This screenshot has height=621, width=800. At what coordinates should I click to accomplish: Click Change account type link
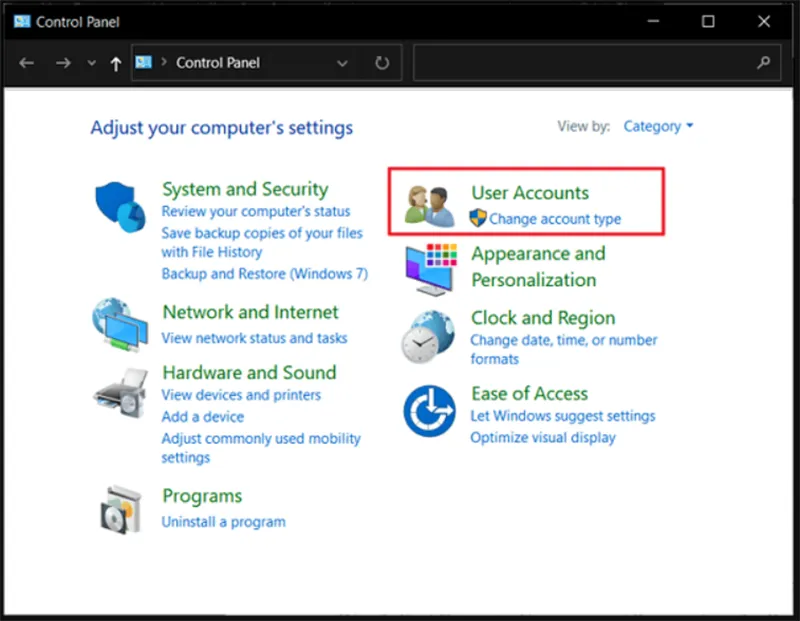[x=555, y=219]
